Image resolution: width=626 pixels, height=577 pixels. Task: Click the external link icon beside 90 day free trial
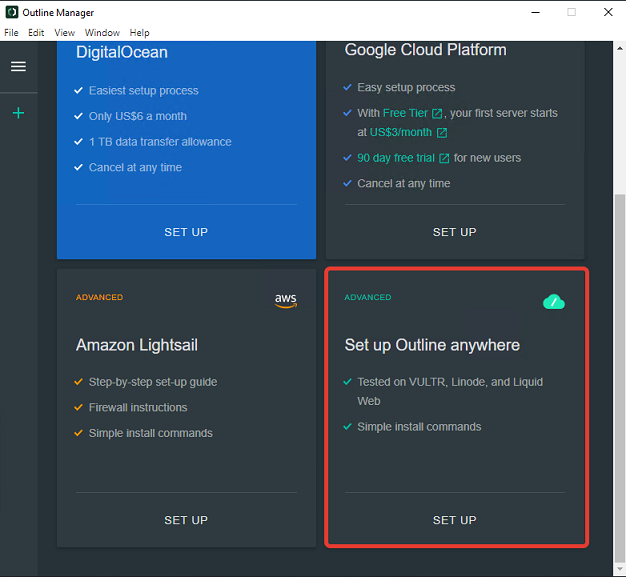(444, 159)
